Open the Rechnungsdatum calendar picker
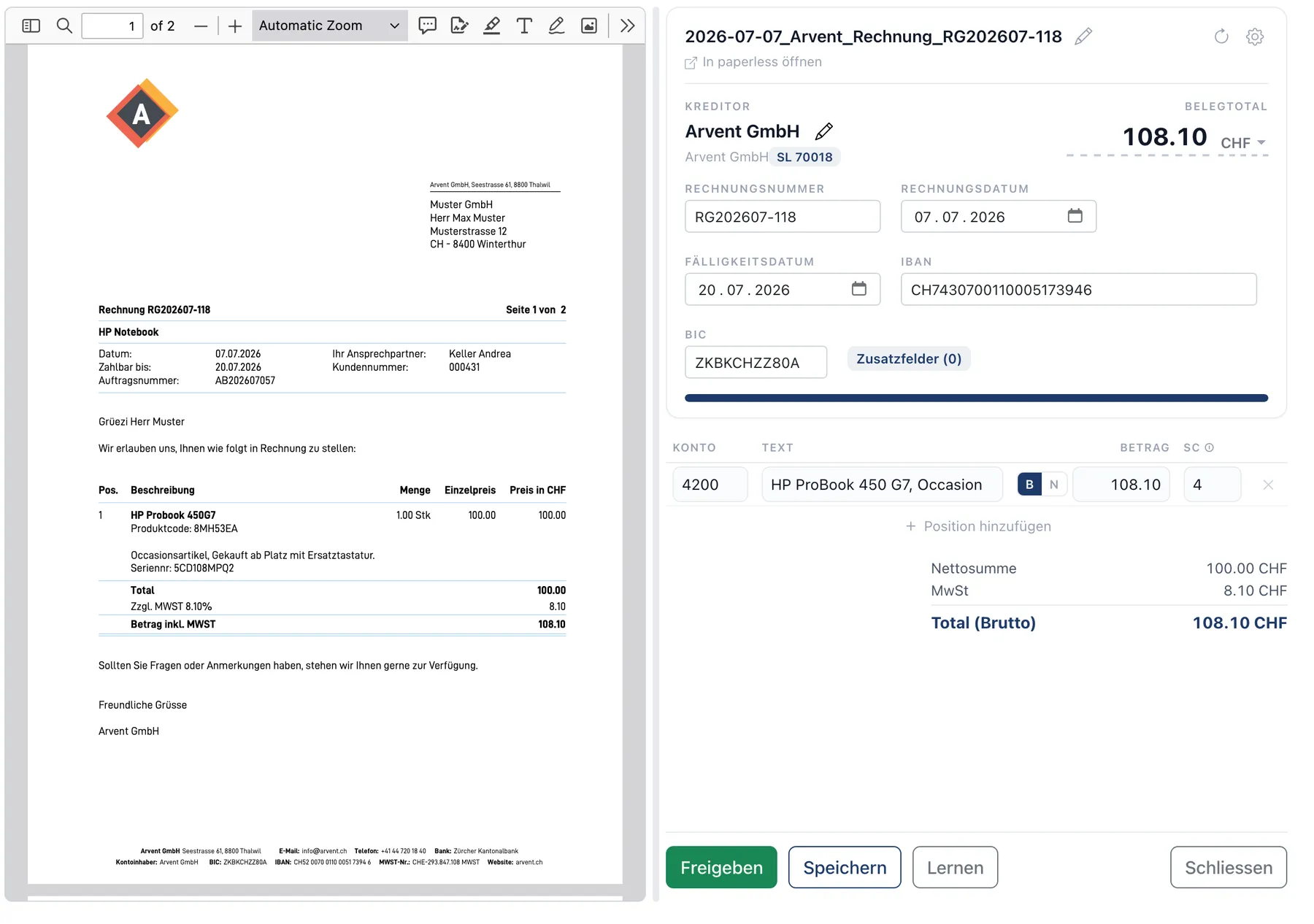The height and width of the screenshot is (924, 1314). 1075,216
